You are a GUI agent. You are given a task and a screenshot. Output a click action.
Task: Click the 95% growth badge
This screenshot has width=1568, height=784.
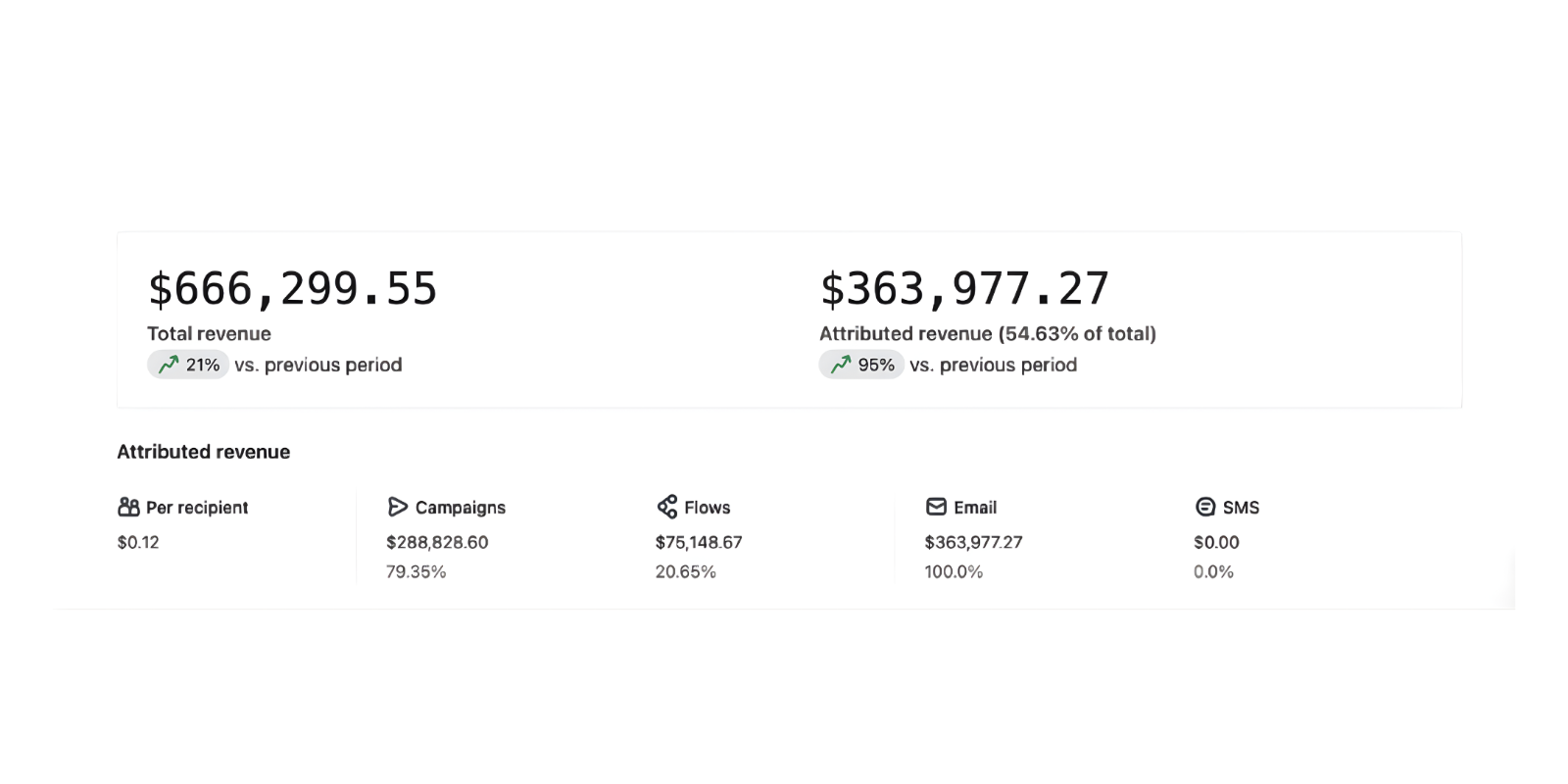pyautogui.click(x=860, y=364)
